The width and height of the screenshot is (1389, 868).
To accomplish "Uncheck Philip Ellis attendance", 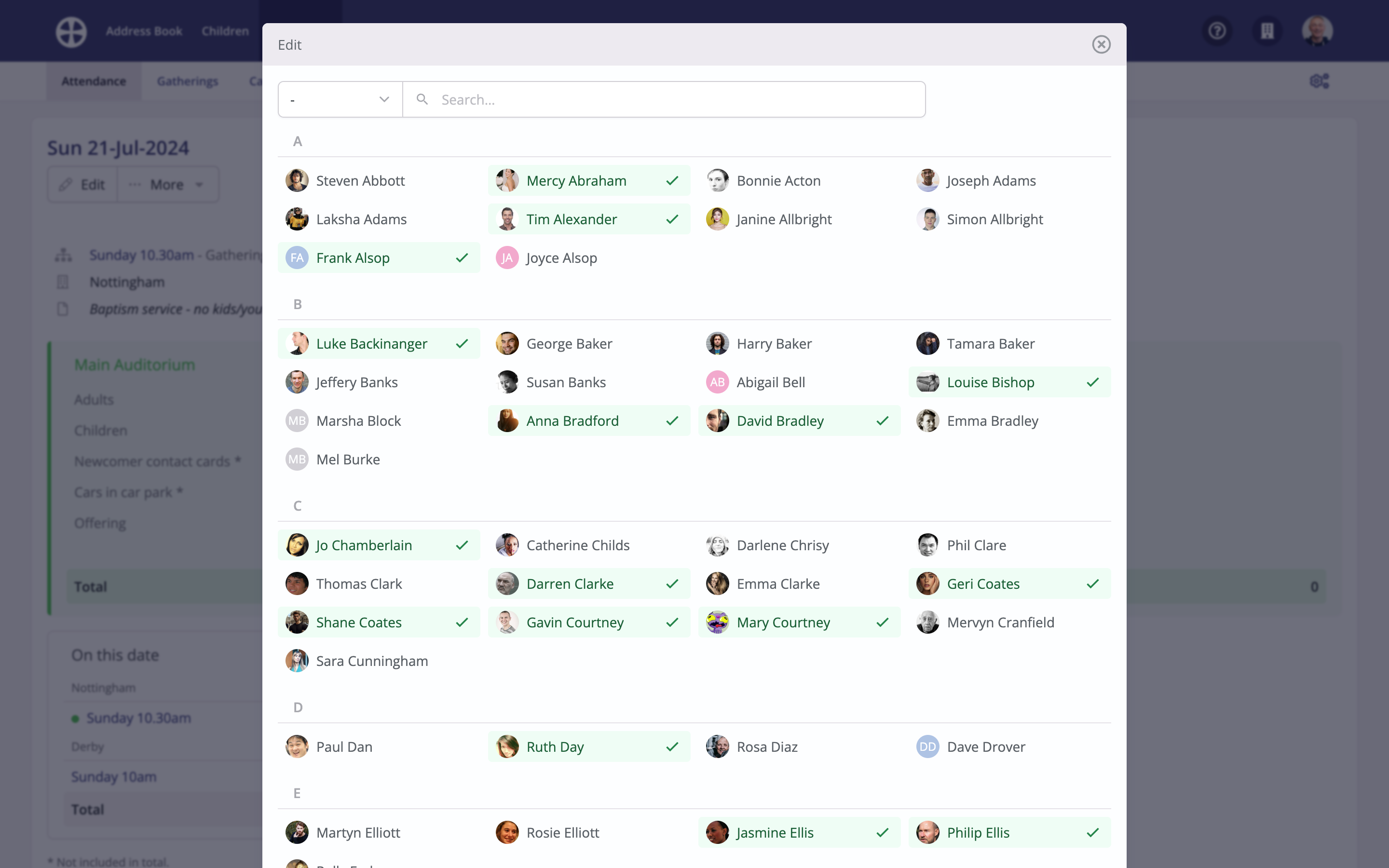I will 1009,832.
